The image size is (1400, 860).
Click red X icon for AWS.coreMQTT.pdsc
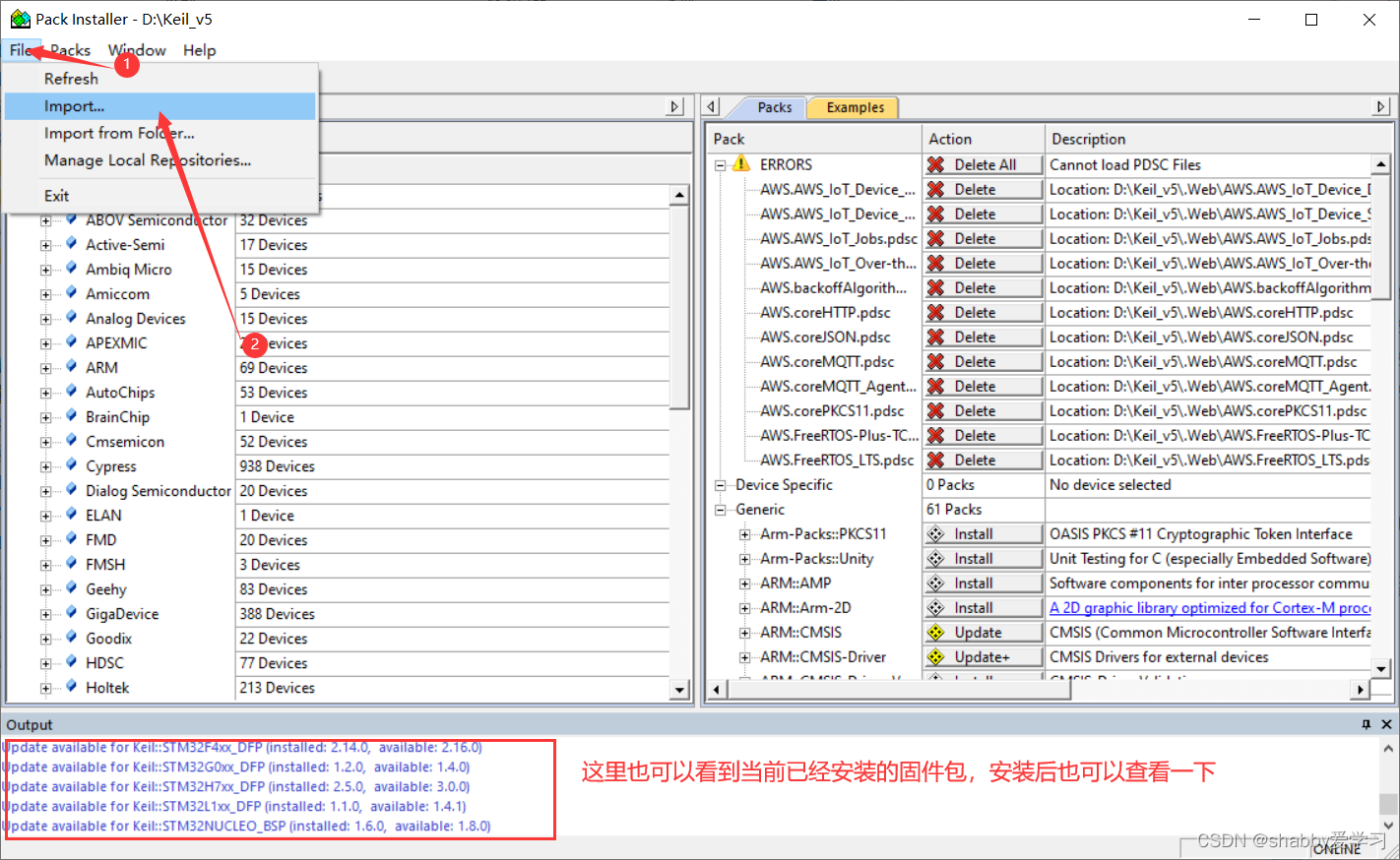936,362
